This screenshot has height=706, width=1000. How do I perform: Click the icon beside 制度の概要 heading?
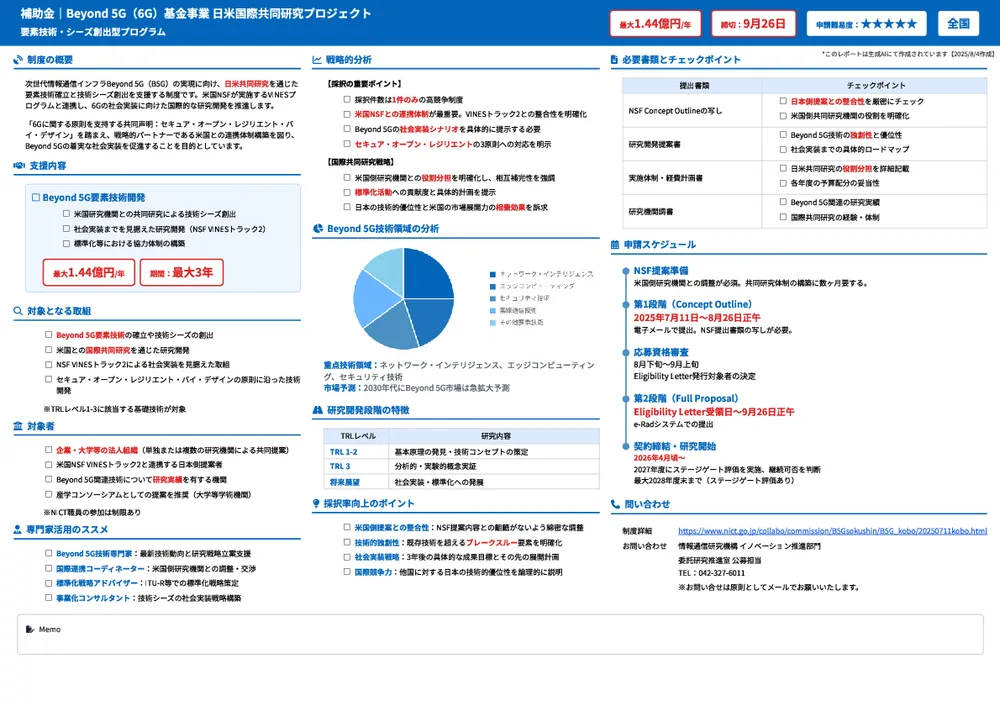[x=18, y=60]
